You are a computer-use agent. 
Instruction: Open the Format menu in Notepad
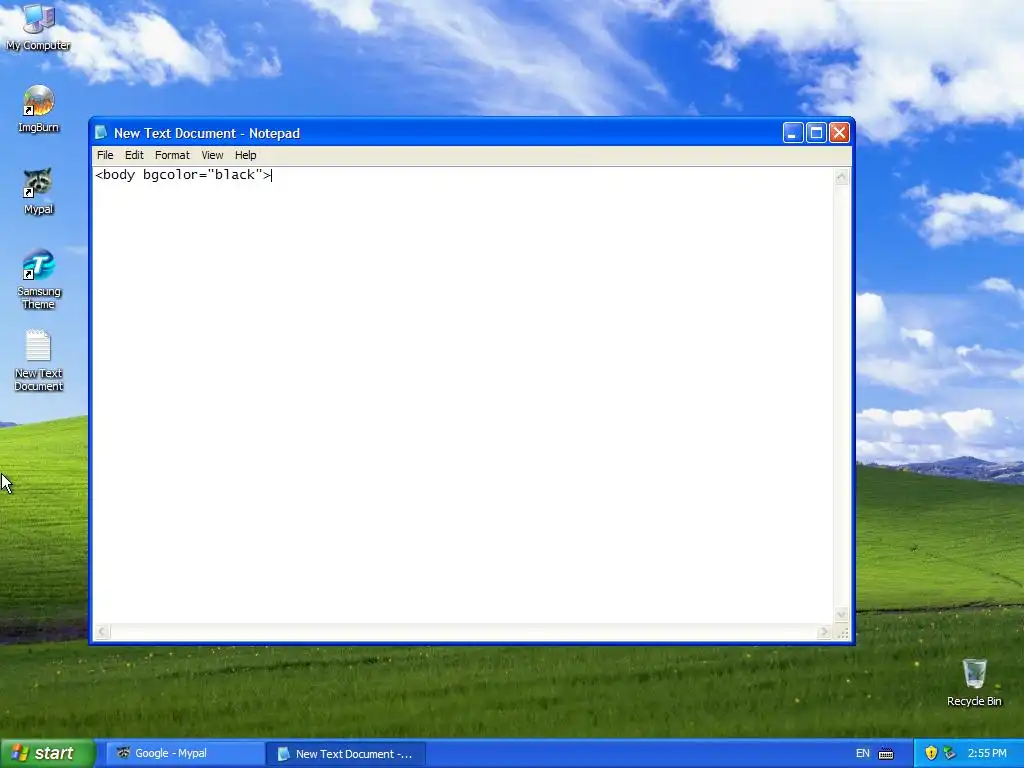(172, 155)
